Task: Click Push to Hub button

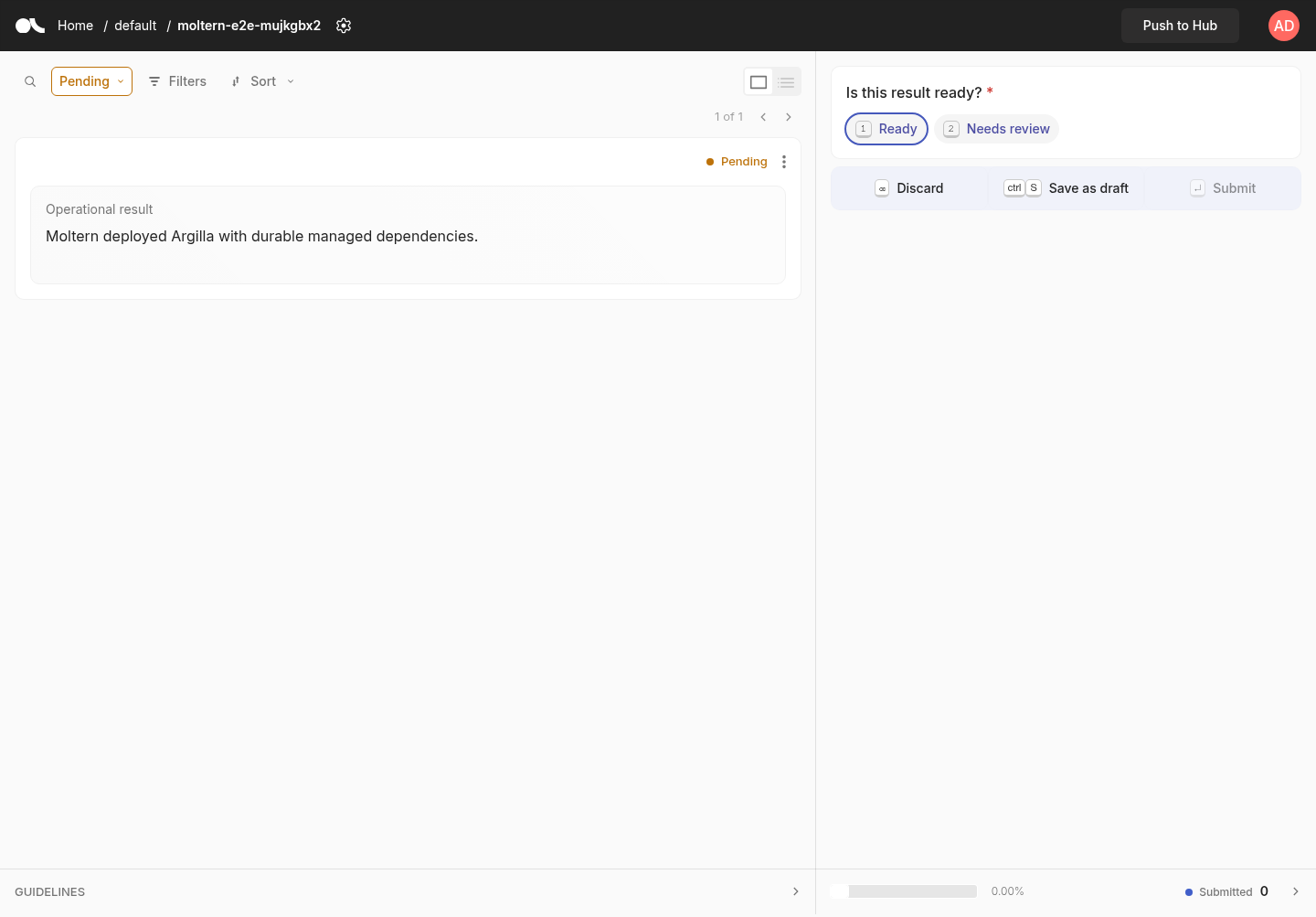Action: click(1180, 26)
